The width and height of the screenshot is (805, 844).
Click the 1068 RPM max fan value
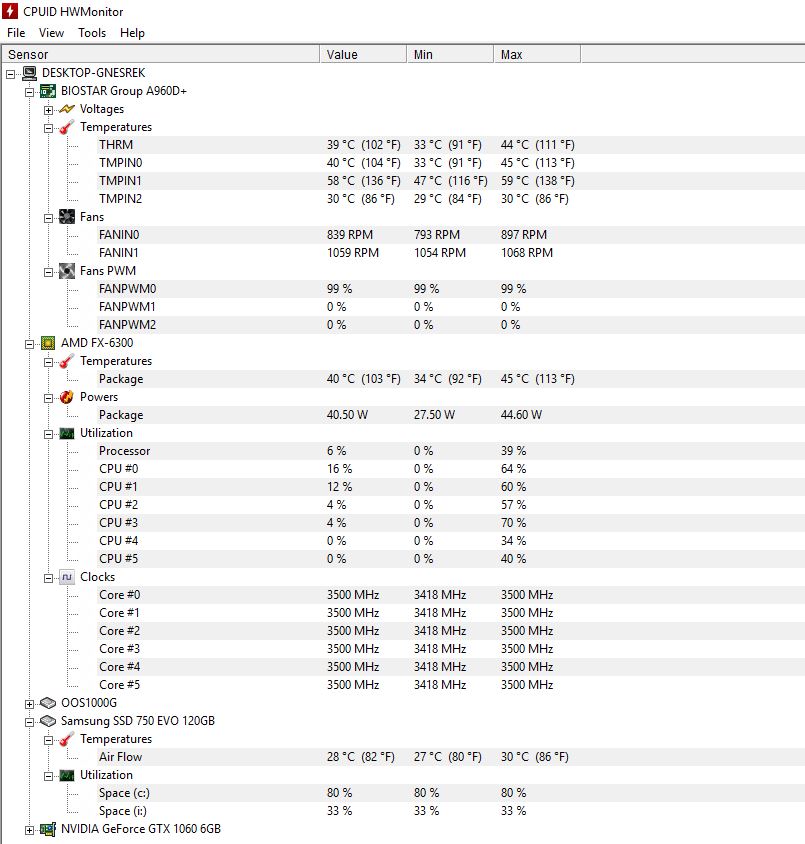[x=527, y=252]
